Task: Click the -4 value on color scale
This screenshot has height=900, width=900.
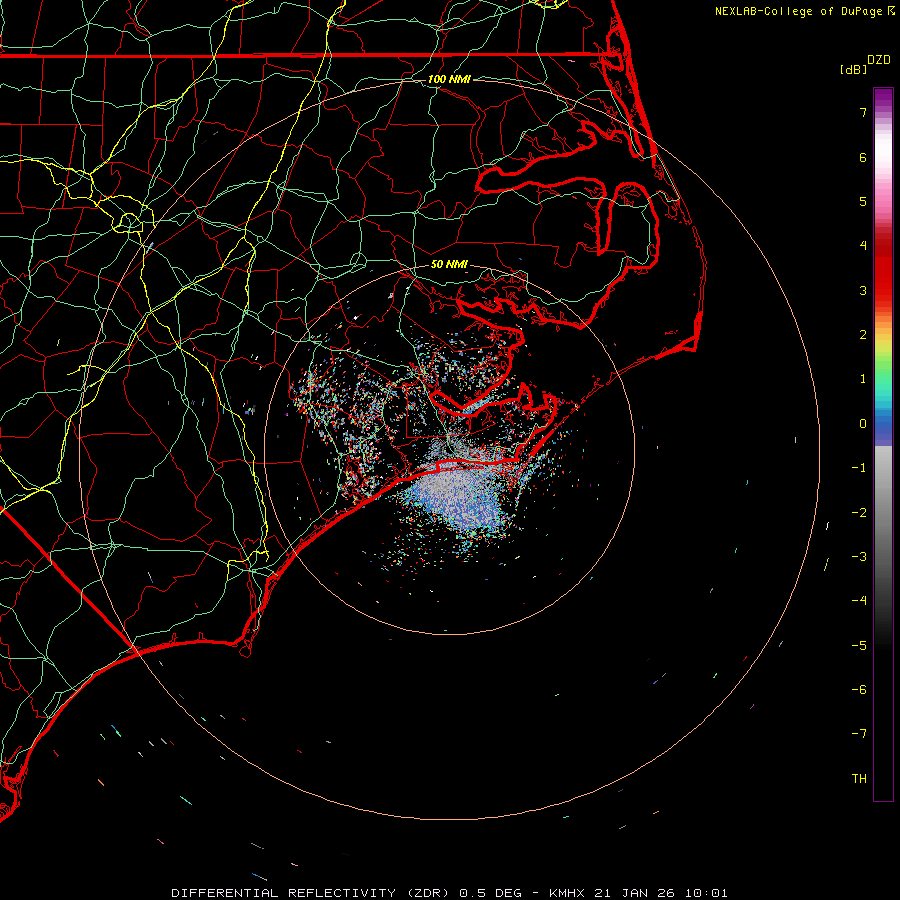Action: [859, 601]
